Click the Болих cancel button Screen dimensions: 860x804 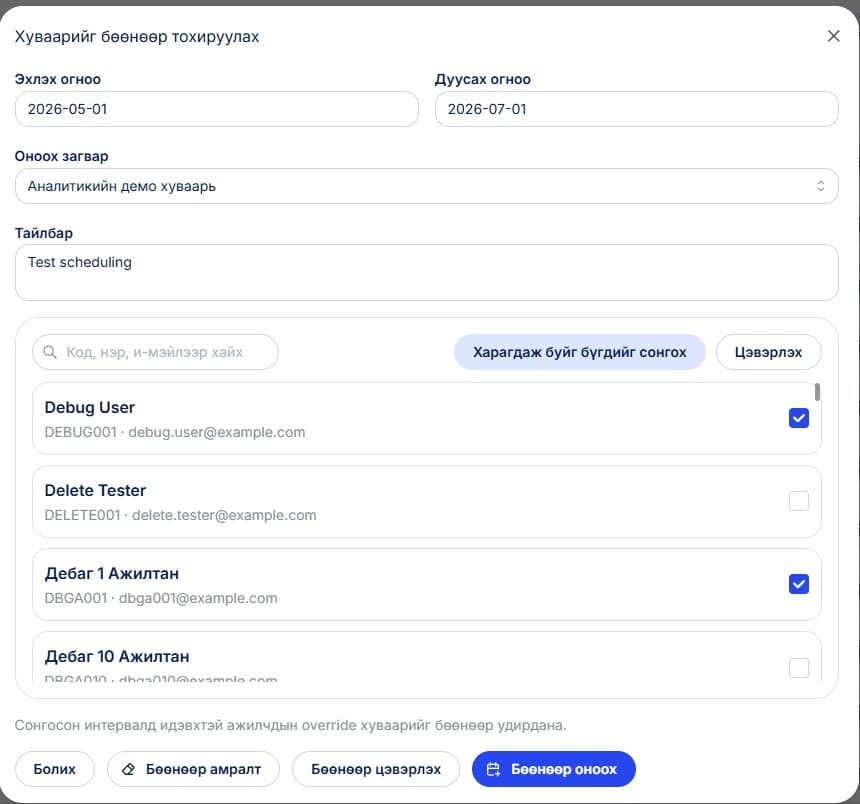tap(55, 769)
